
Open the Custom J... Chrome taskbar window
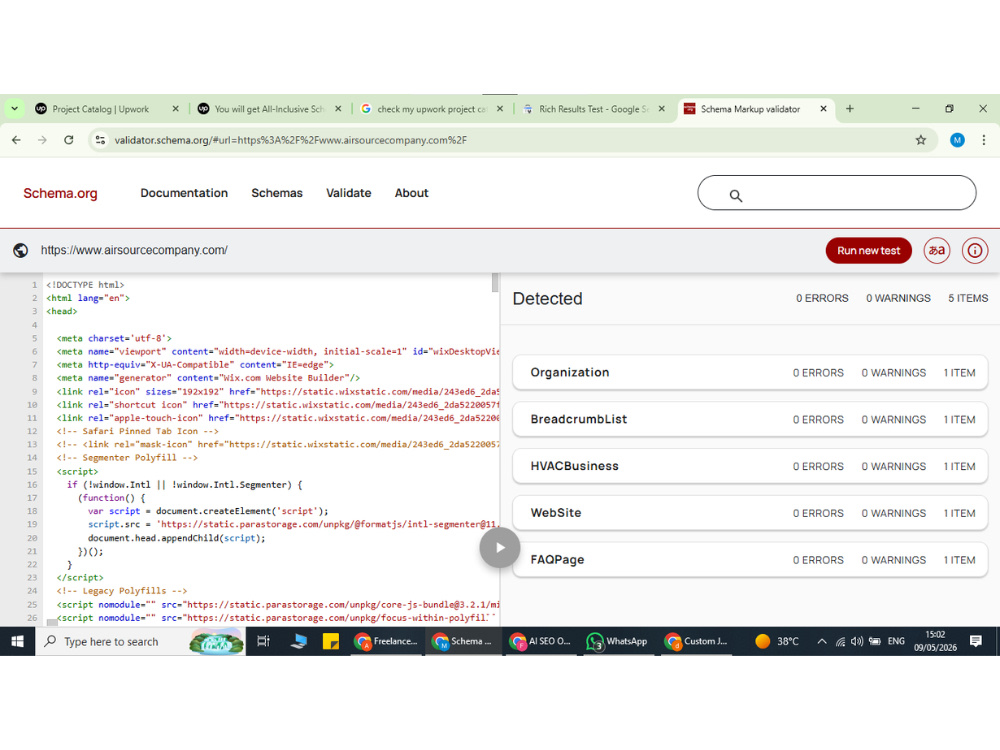click(x=696, y=642)
